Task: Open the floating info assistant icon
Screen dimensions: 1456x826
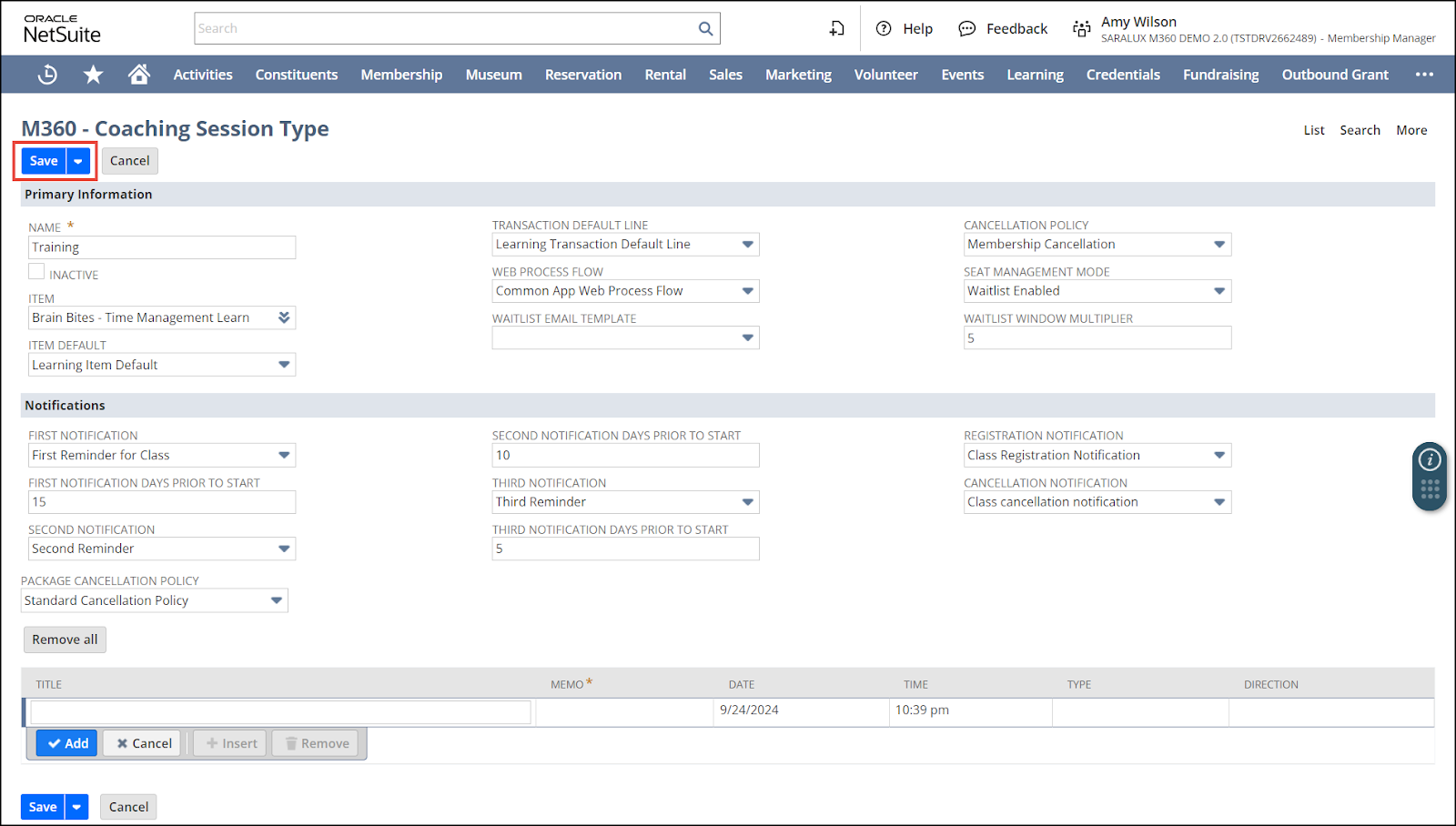Action: pyautogui.click(x=1430, y=460)
